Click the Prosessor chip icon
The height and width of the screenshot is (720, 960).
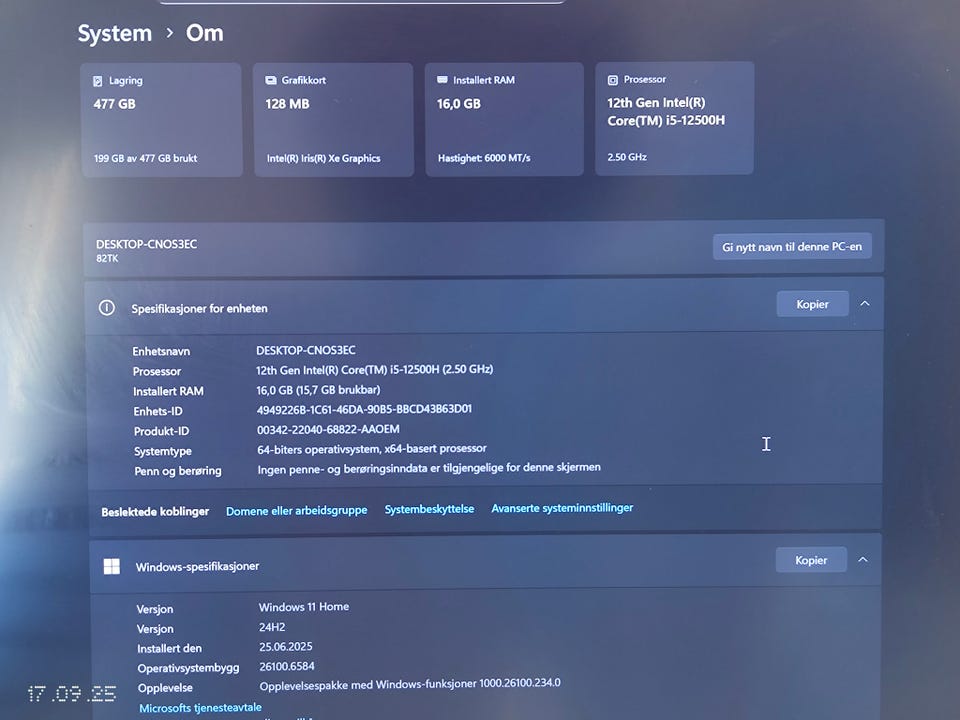(x=612, y=79)
